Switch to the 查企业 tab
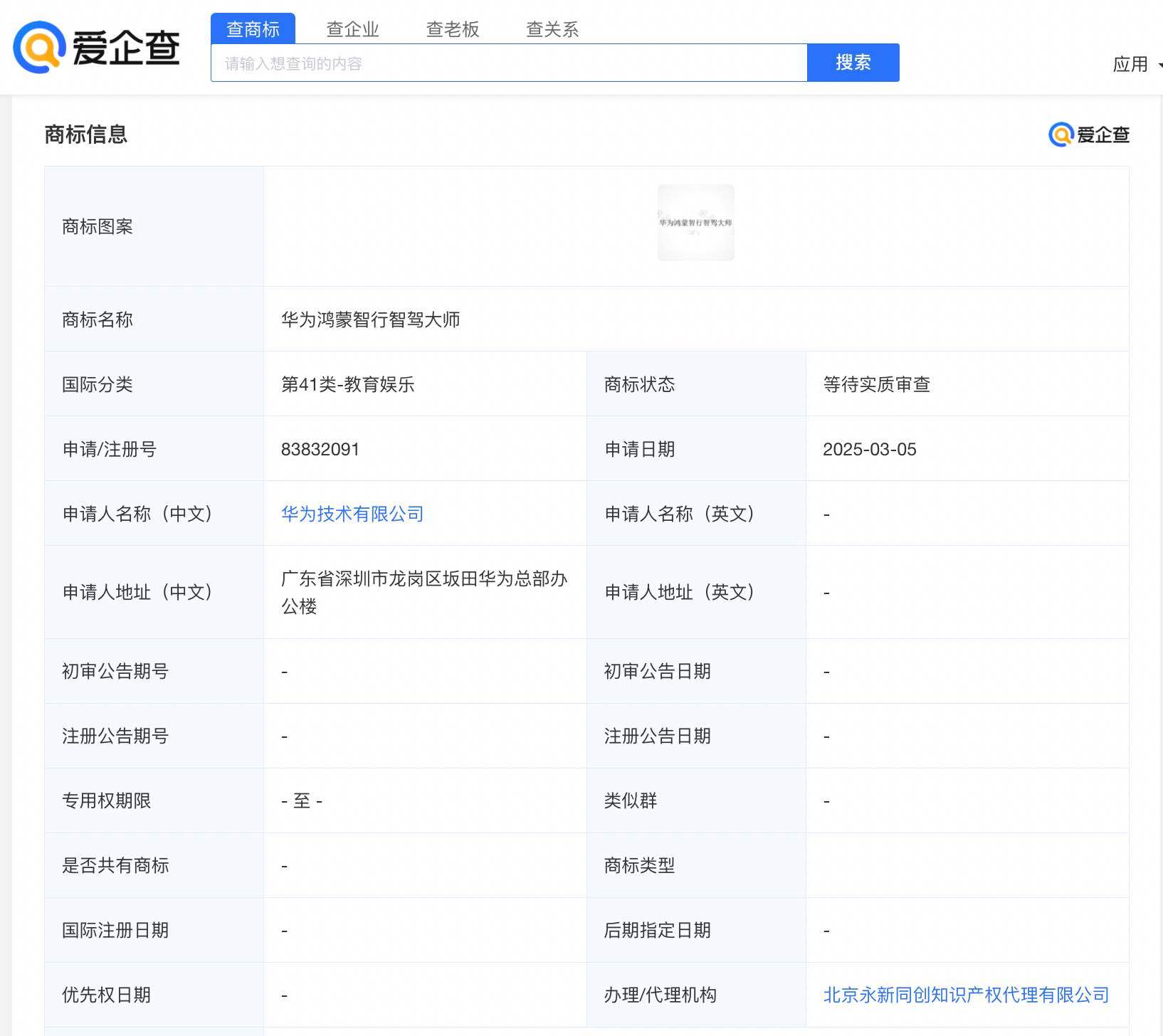Screen dimensions: 1163x1036 coord(352,29)
